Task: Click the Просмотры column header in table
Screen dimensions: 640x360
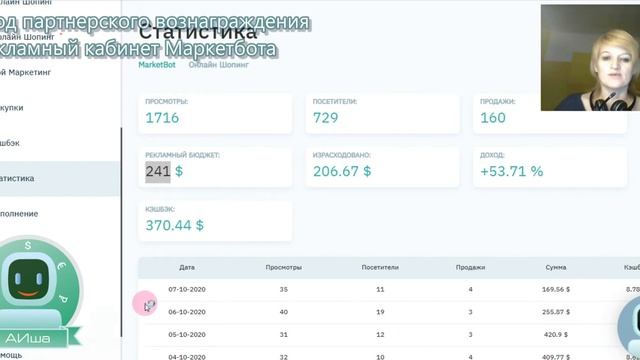Action: click(x=284, y=268)
